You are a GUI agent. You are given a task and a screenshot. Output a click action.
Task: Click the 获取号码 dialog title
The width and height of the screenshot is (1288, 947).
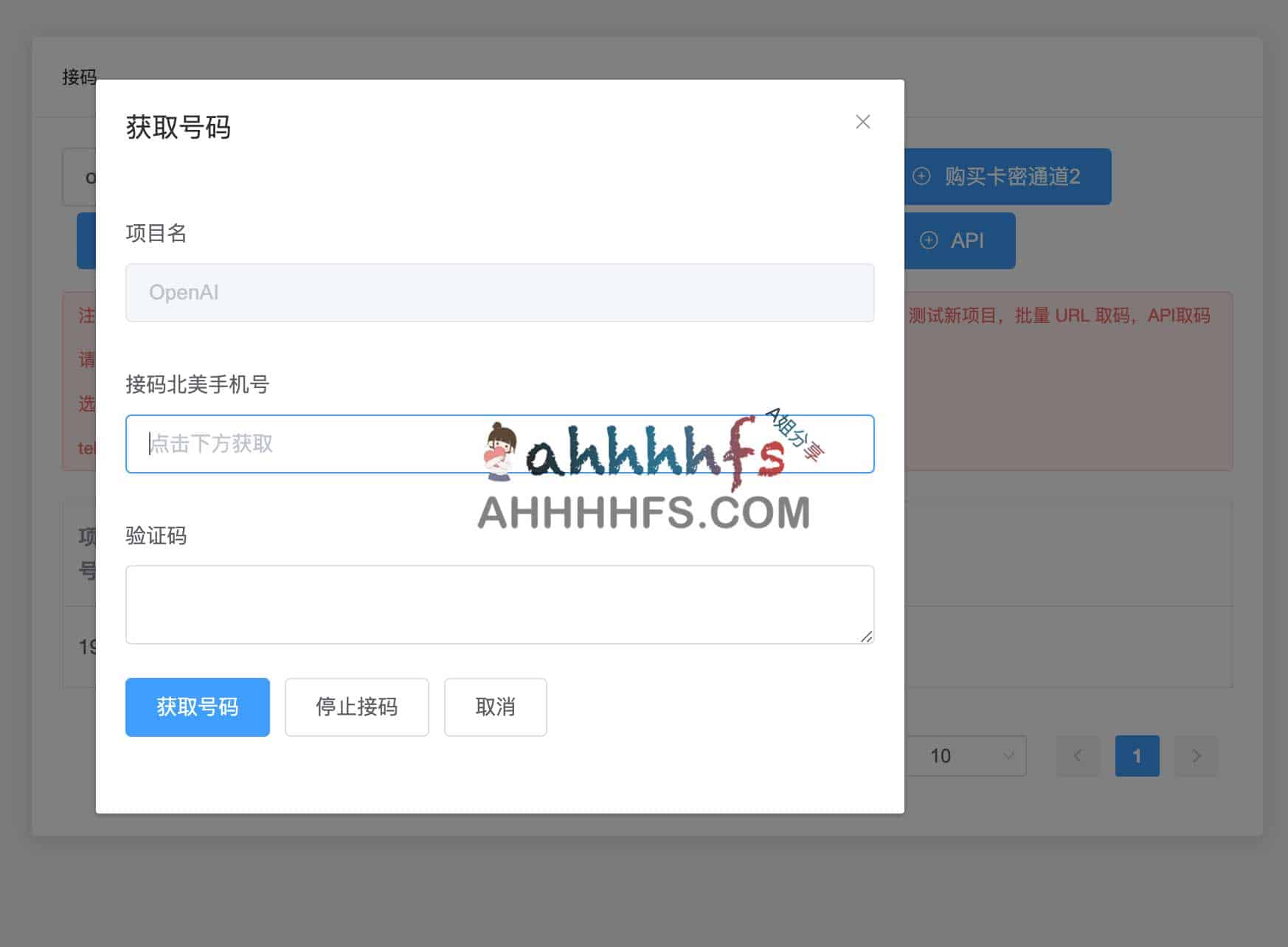coord(179,127)
